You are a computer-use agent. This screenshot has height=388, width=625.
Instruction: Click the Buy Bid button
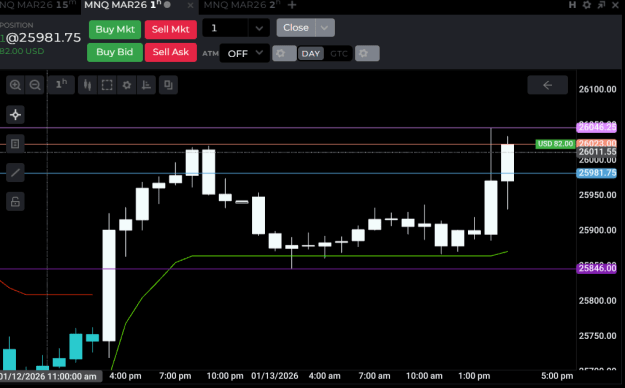pyautogui.click(x=115, y=52)
